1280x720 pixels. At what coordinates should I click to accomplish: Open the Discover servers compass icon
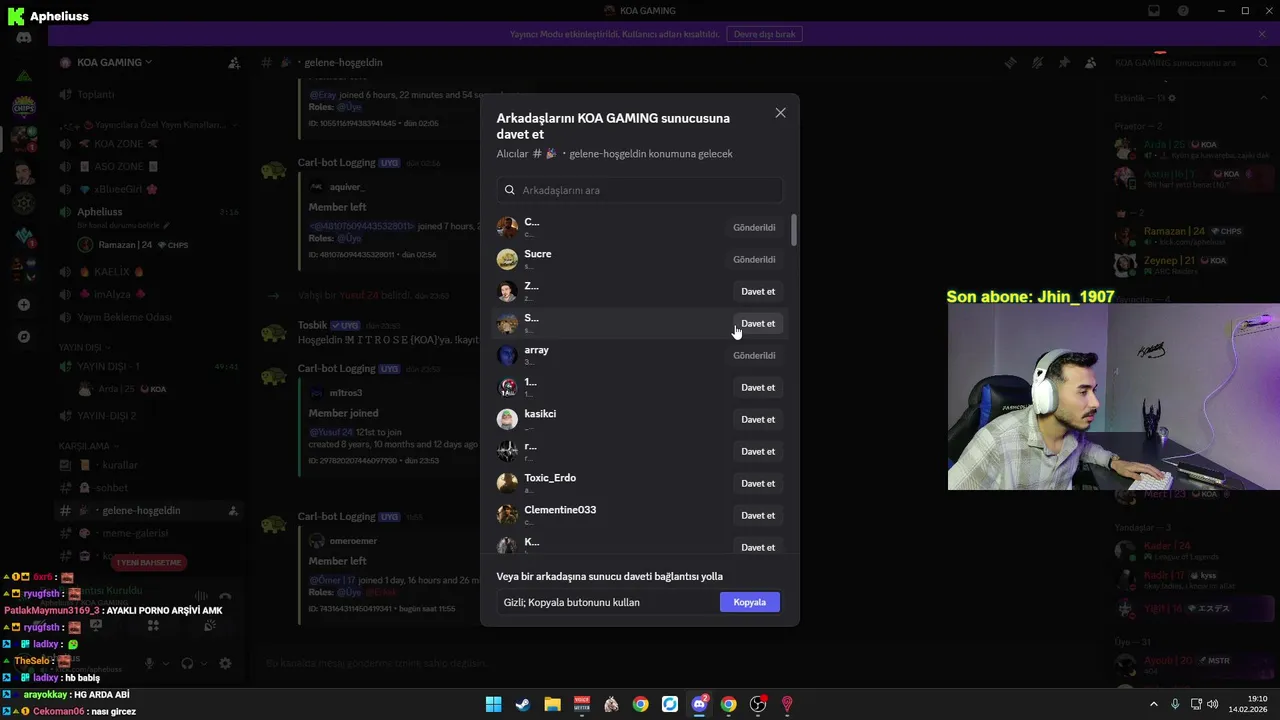[x=24, y=337]
